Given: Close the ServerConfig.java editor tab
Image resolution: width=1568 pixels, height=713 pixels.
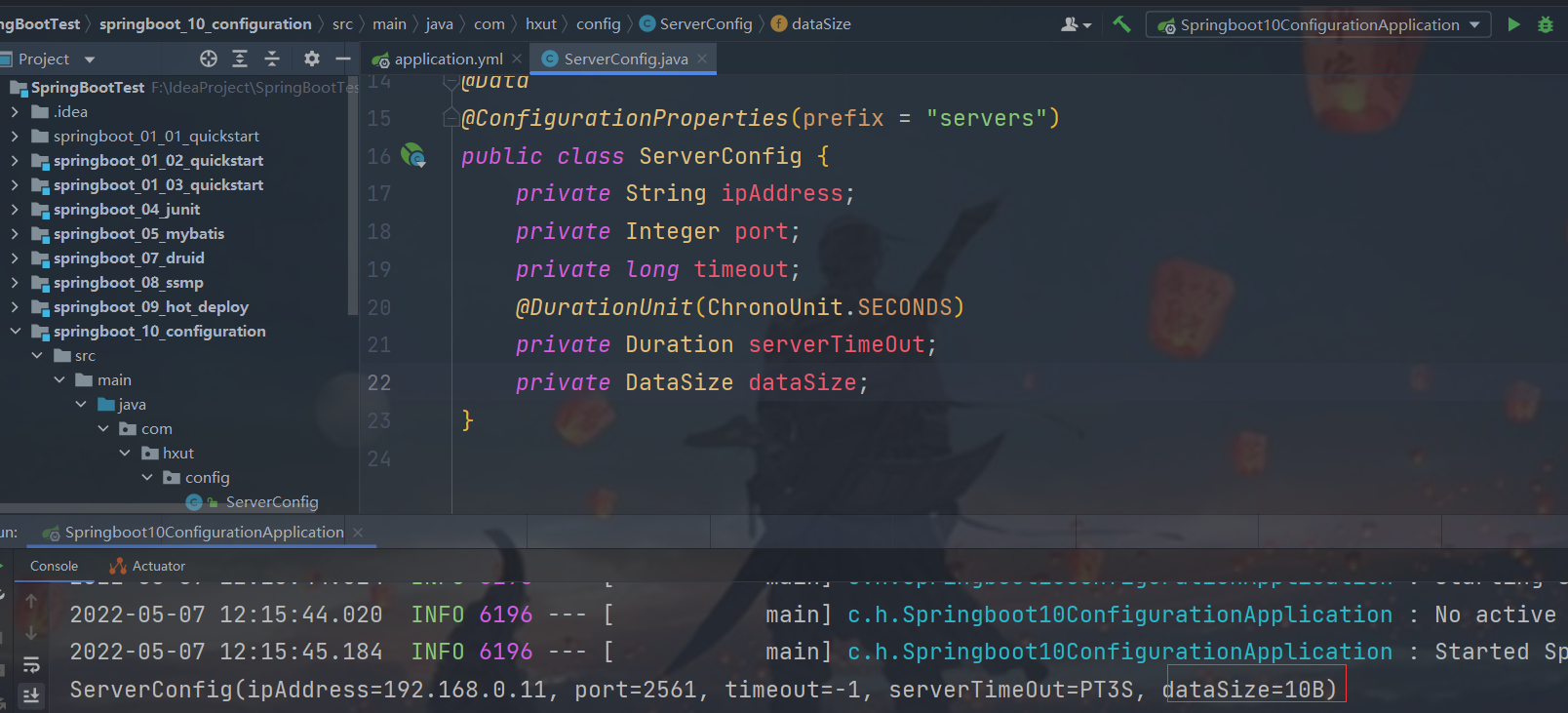Looking at the screenshot, I should pos(702,59).
